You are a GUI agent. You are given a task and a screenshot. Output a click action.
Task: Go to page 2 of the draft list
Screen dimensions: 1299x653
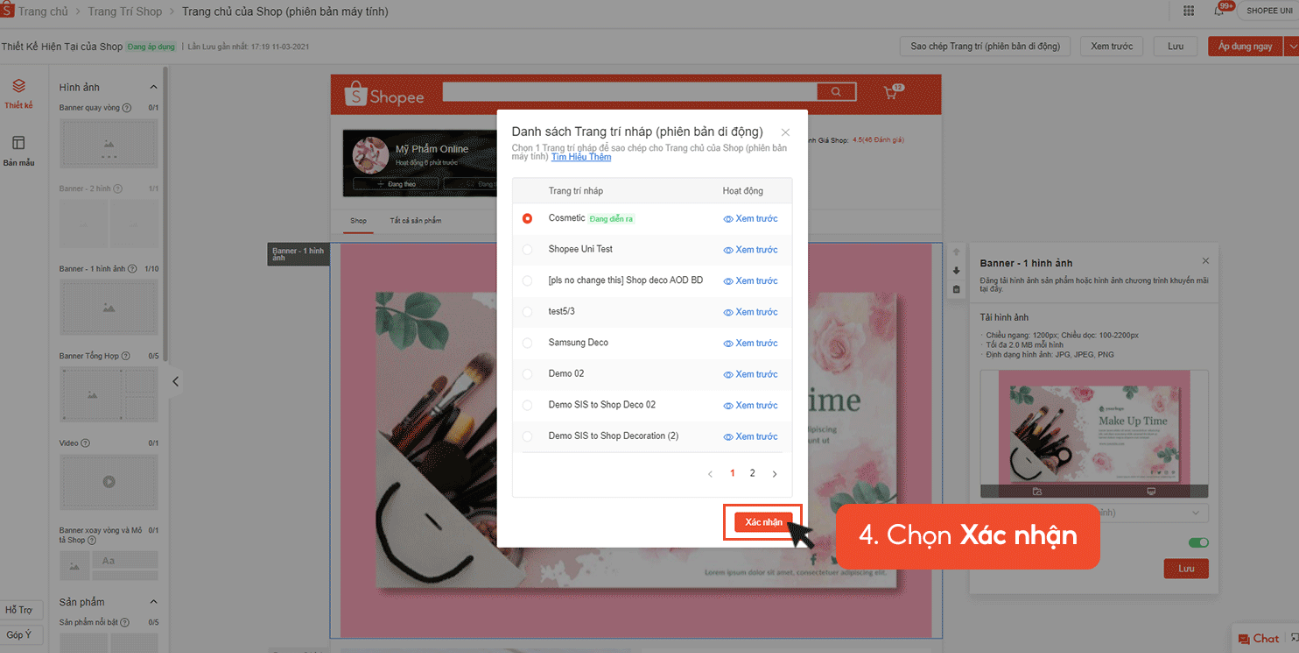[752, 474]
